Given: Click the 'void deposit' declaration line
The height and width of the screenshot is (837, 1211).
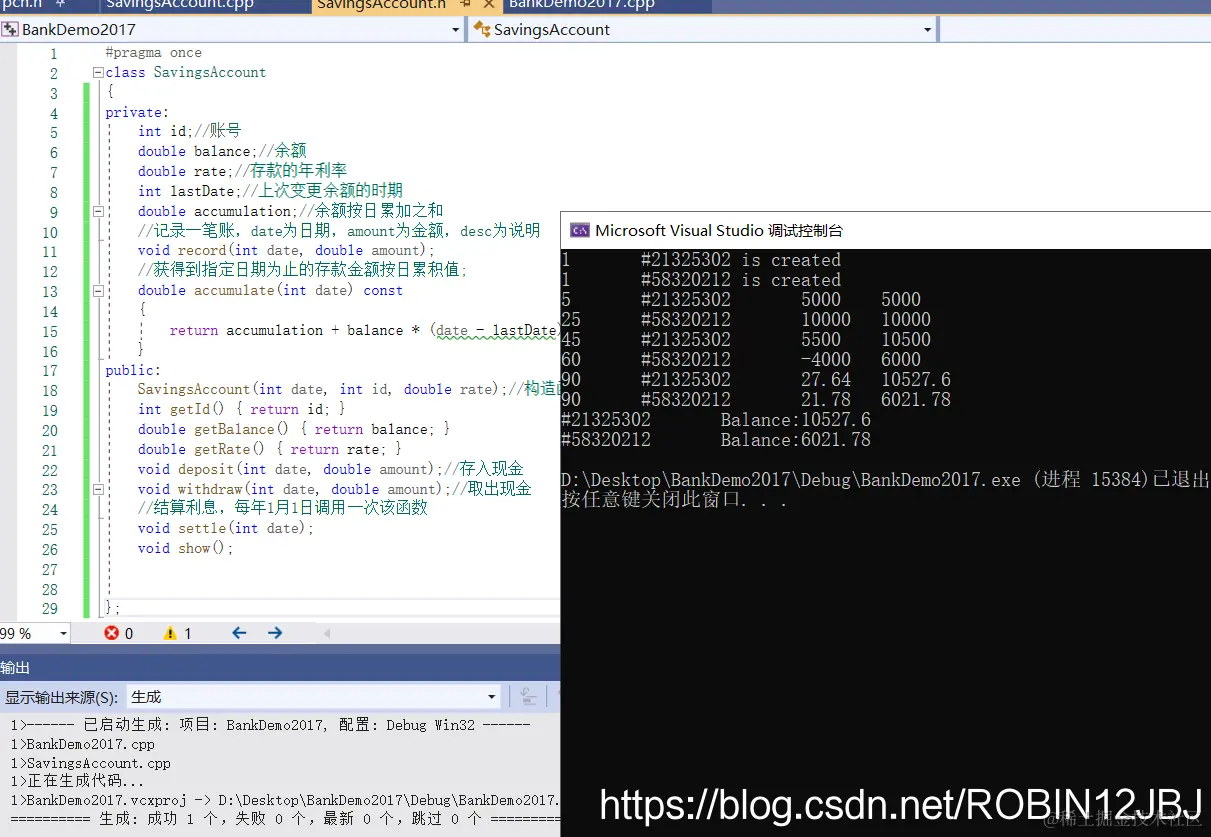Looking at the screenshot, I should [x=330, y=470].
